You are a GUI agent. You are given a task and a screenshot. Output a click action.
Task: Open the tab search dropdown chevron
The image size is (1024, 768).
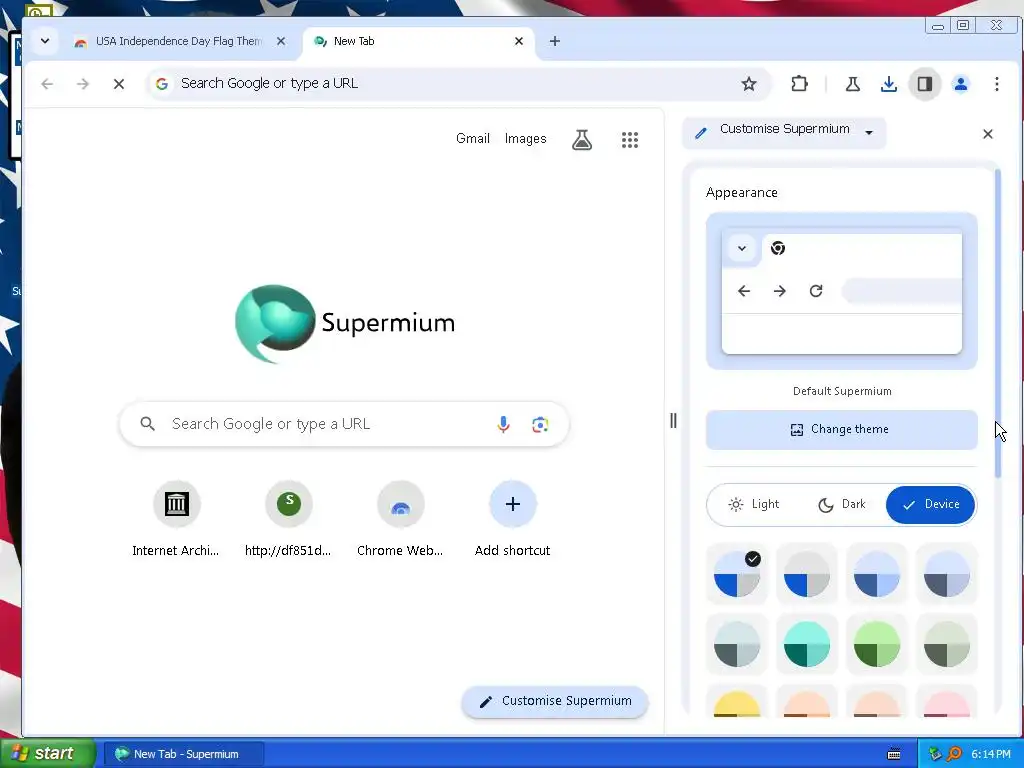click(44, 41)
